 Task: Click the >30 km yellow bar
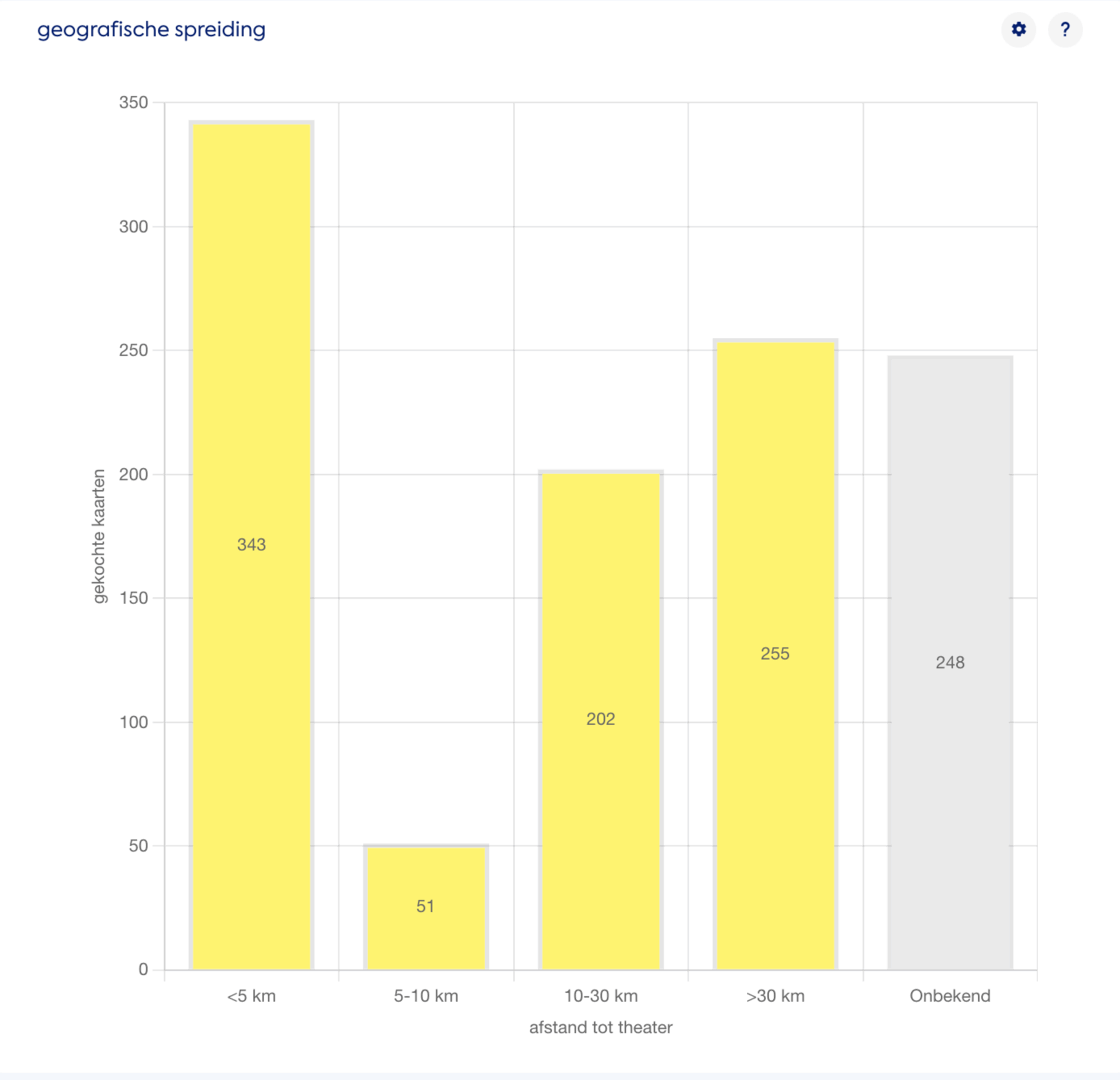[x=775, y=654]
